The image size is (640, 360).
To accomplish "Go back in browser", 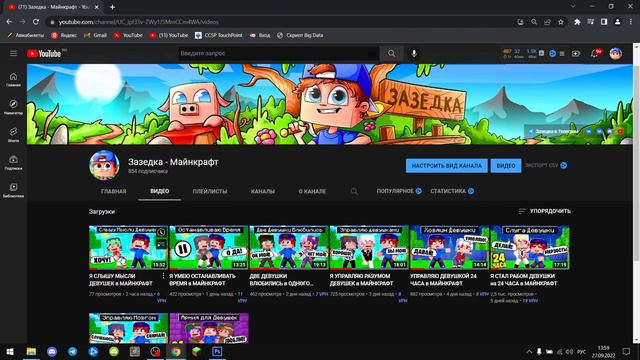I will point(9,22).
